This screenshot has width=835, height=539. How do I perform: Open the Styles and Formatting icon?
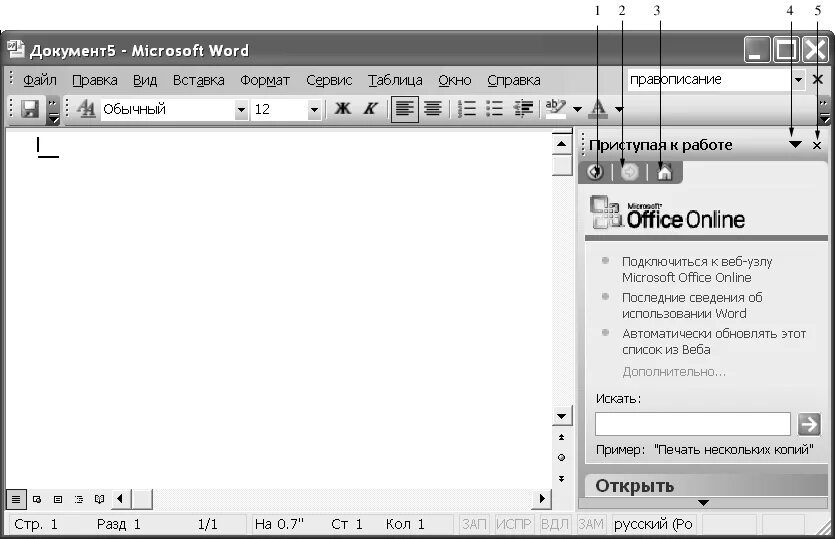coord(85,109)
